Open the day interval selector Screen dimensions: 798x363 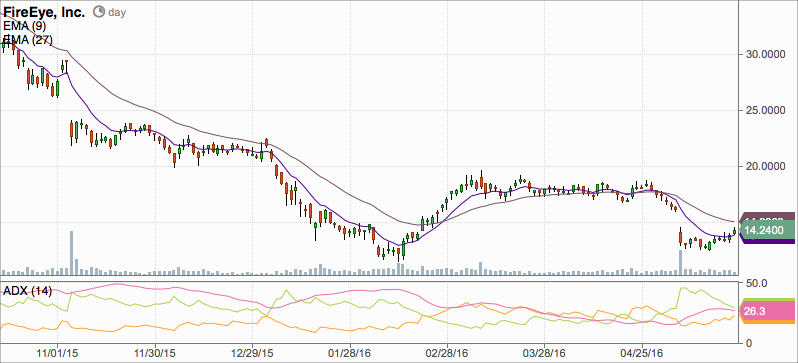click(x=117, y=12)
